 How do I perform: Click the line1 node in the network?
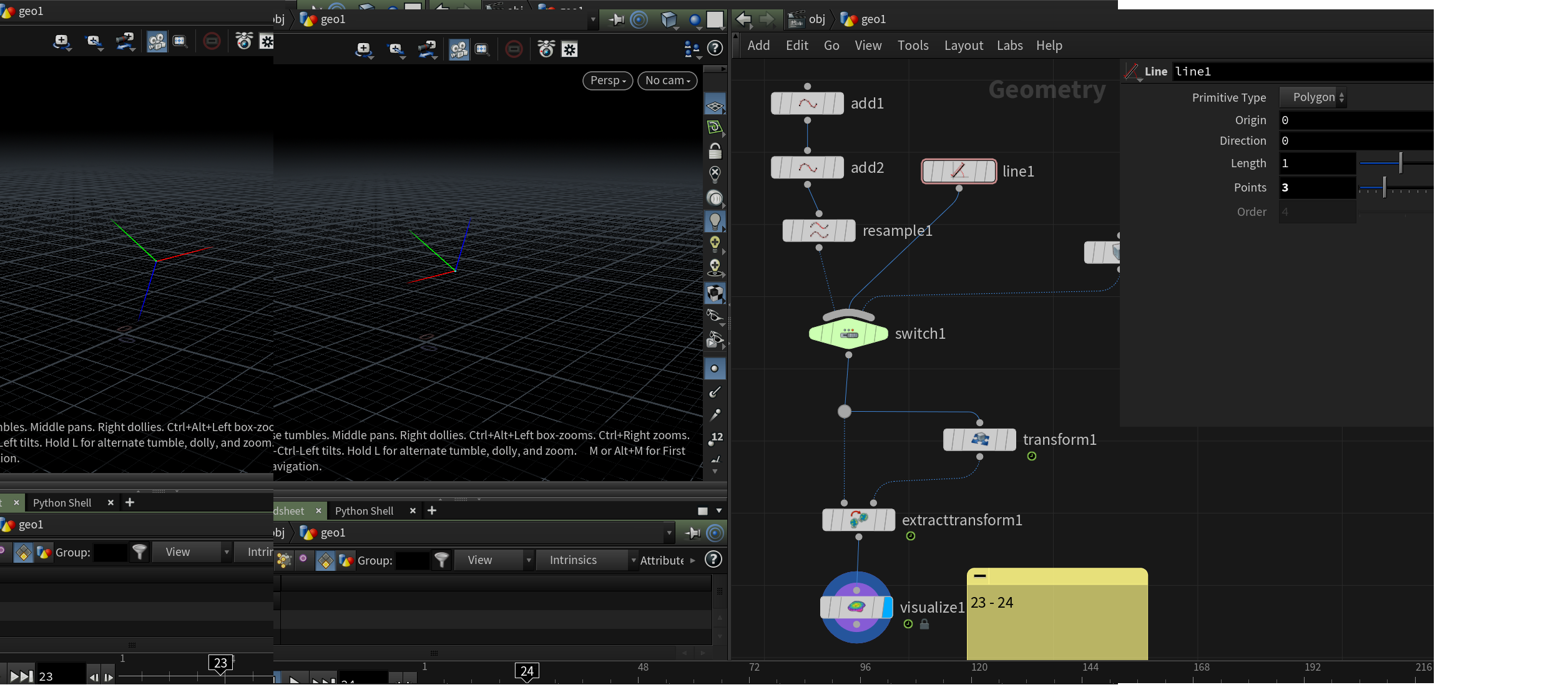pos(959,171)
